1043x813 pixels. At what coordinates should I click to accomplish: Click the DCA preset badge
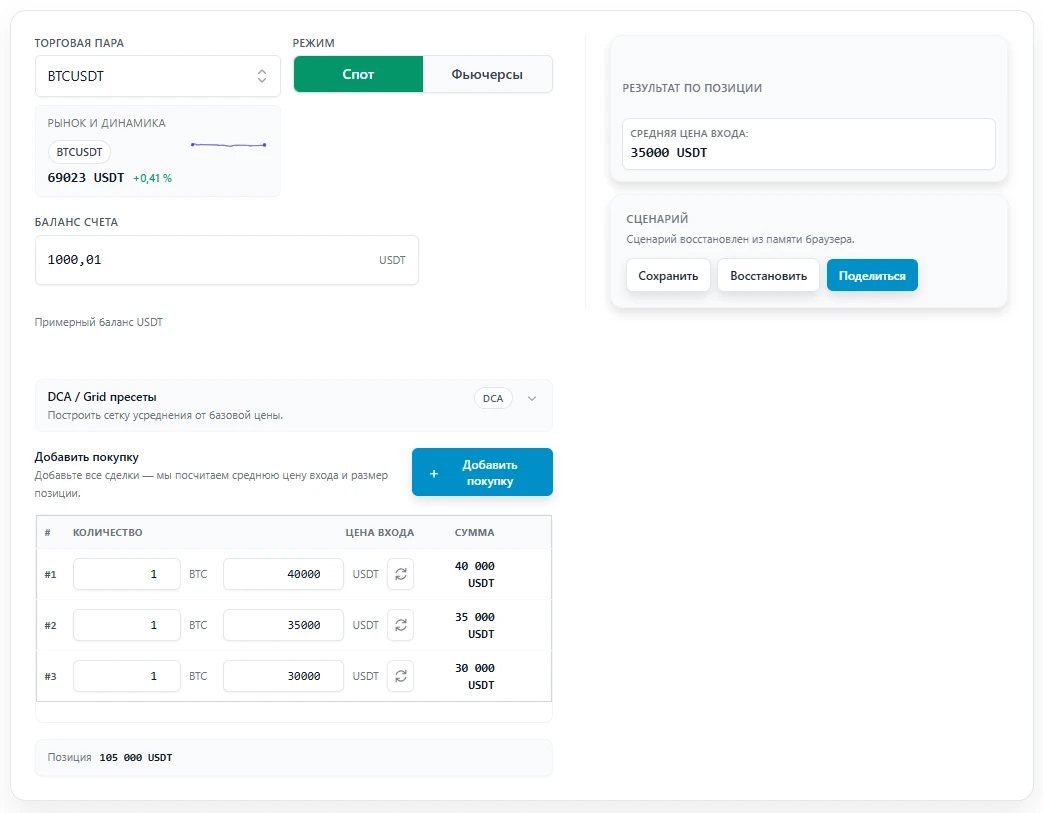click(493, 399)
